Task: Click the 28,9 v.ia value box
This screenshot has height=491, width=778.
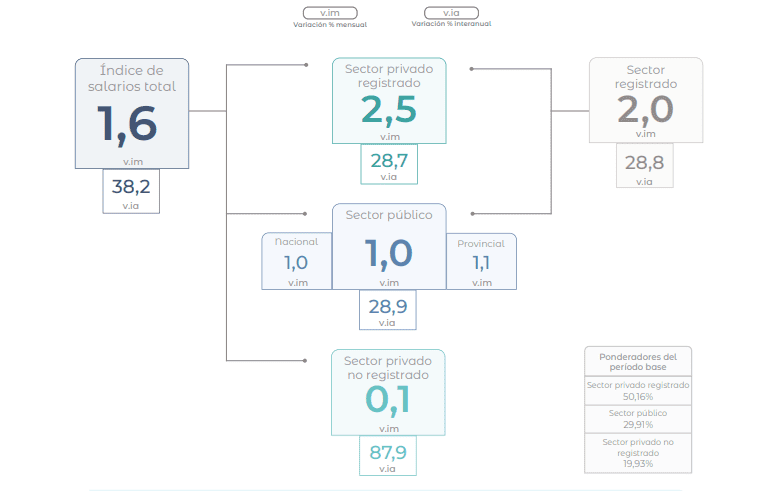Action: point(388,310)
